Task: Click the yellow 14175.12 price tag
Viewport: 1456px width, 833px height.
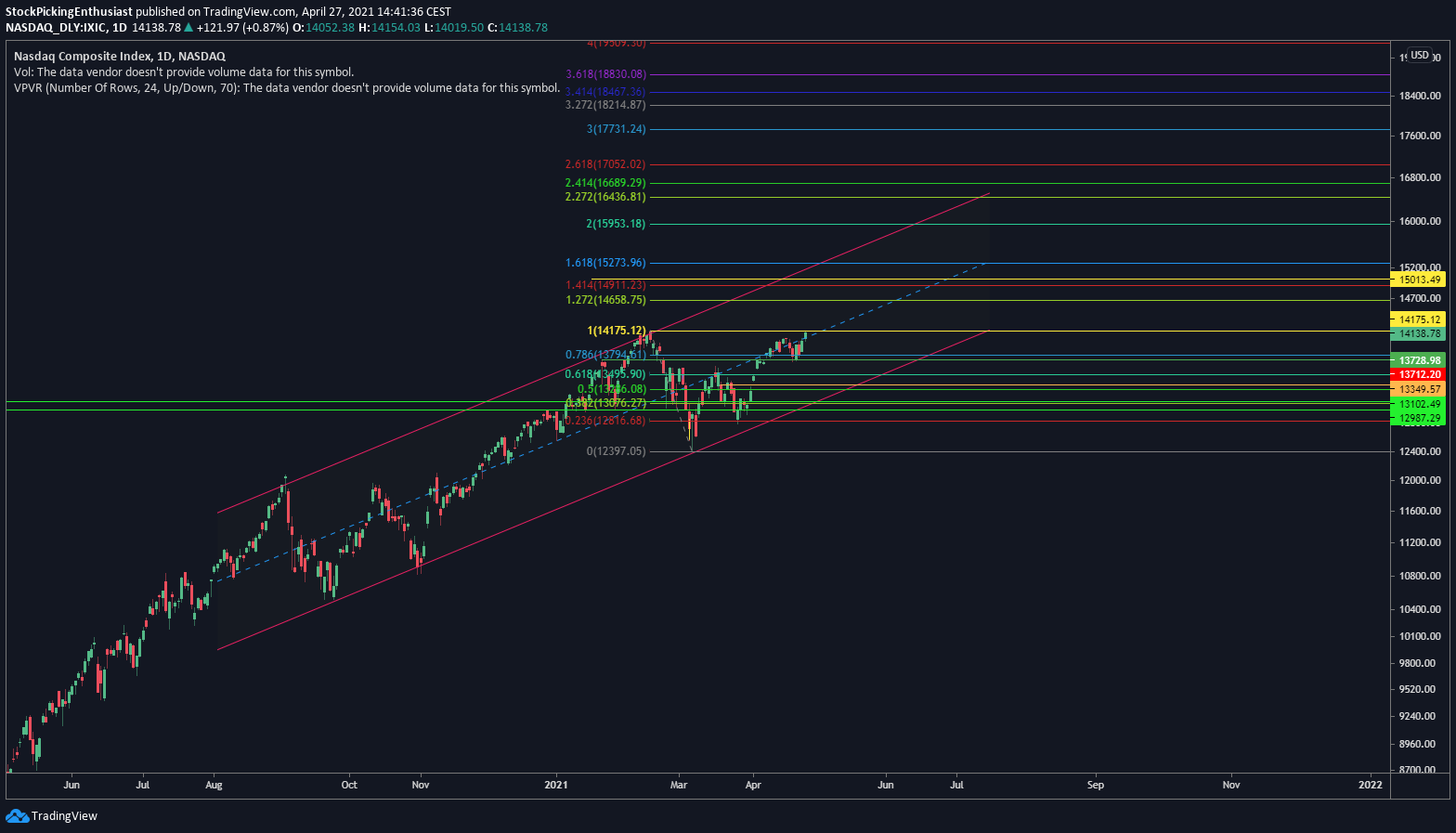Action: click(x=1420, y=319)
